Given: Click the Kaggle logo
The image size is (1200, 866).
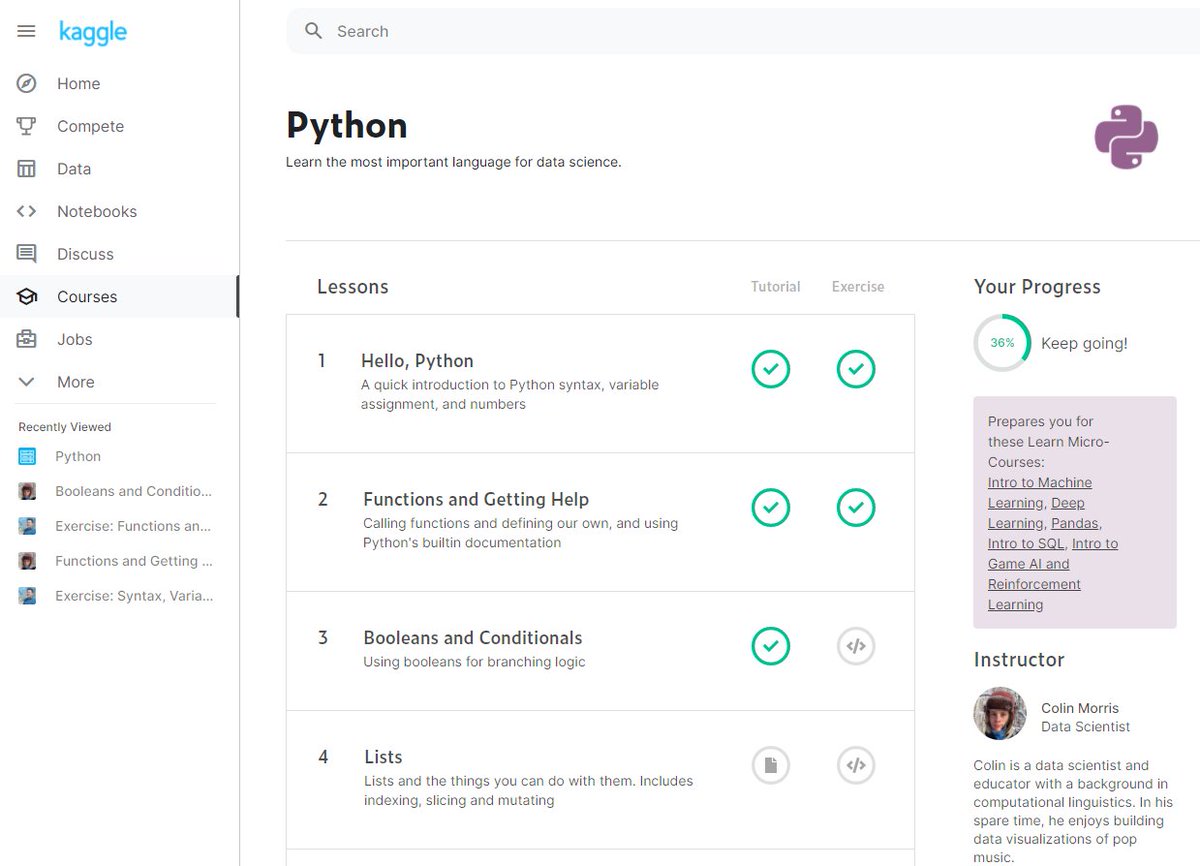Looking at the screenshot, I should tap(92, 32).
